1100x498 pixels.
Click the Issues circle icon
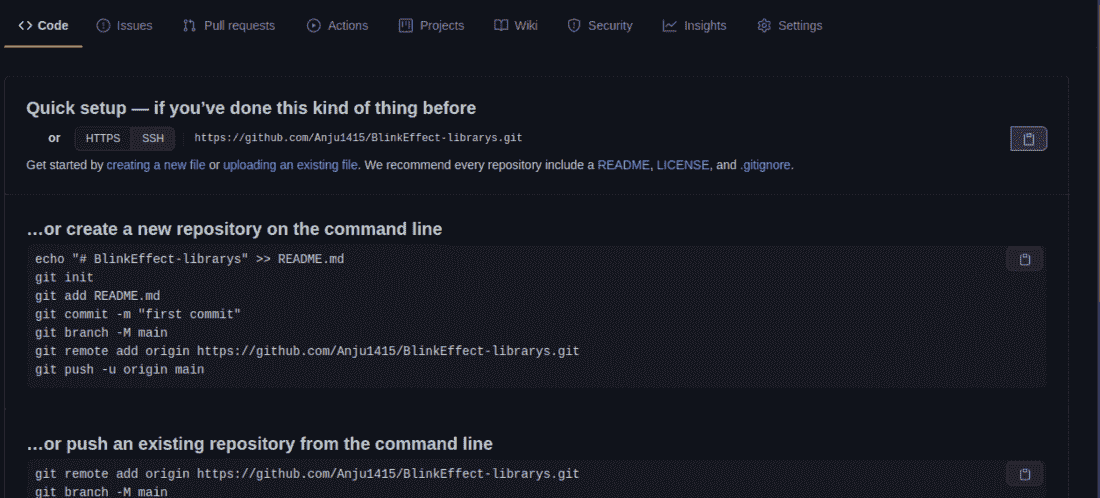(x=104, y=26)
